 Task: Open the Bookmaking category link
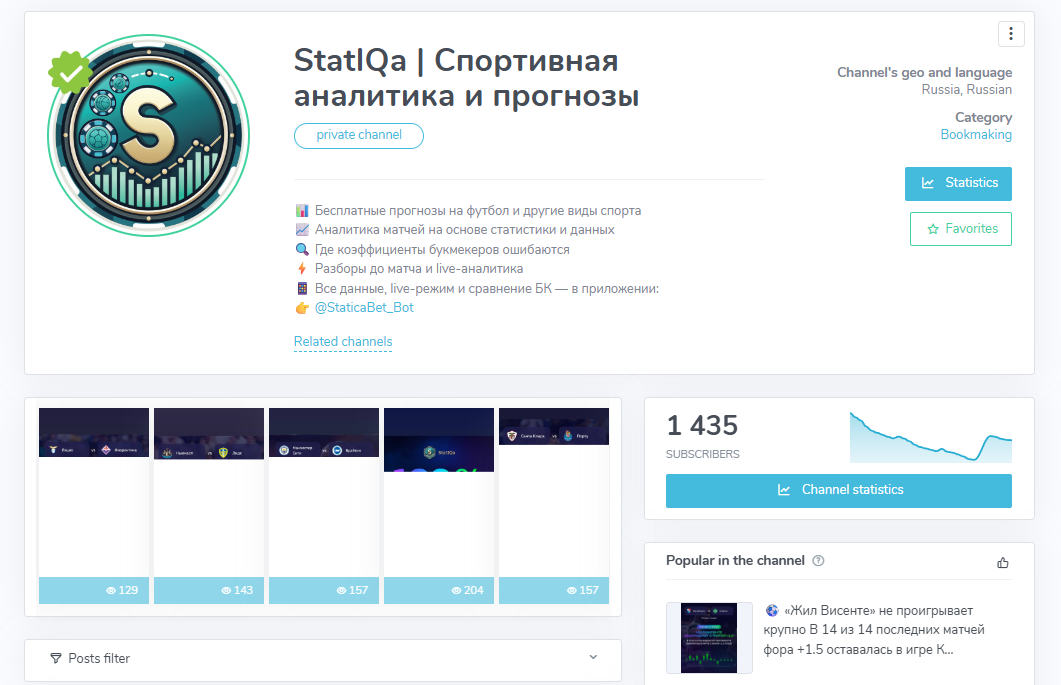976,134
